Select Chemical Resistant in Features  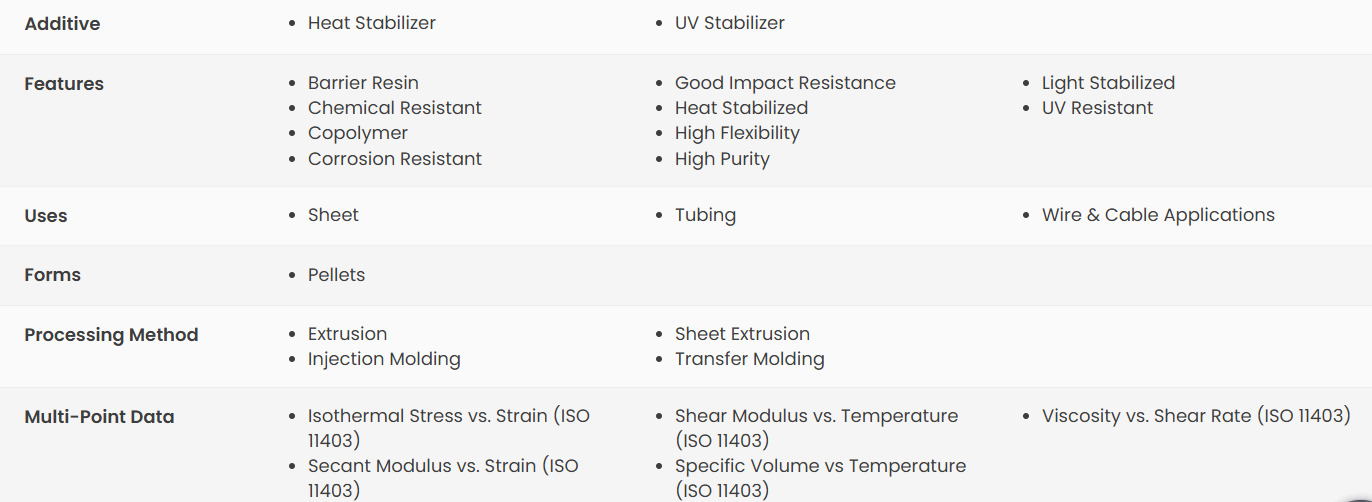395,108
